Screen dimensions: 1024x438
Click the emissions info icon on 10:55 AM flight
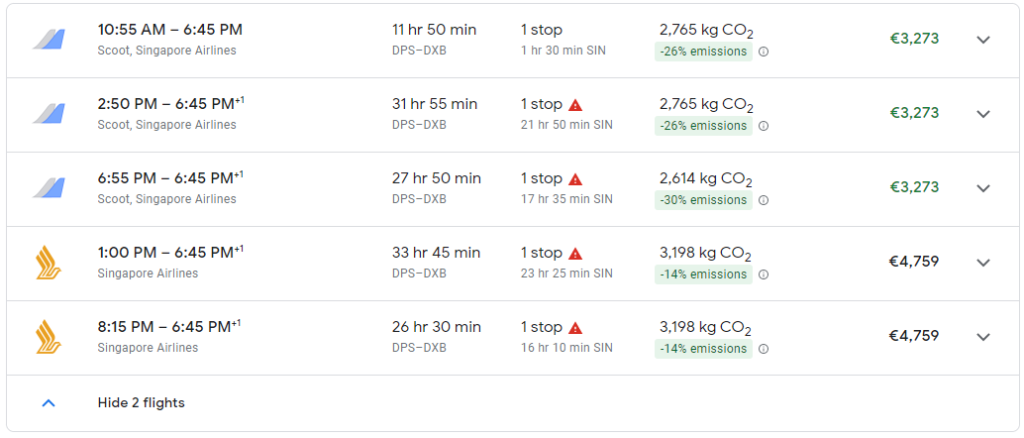click(763, 52)
